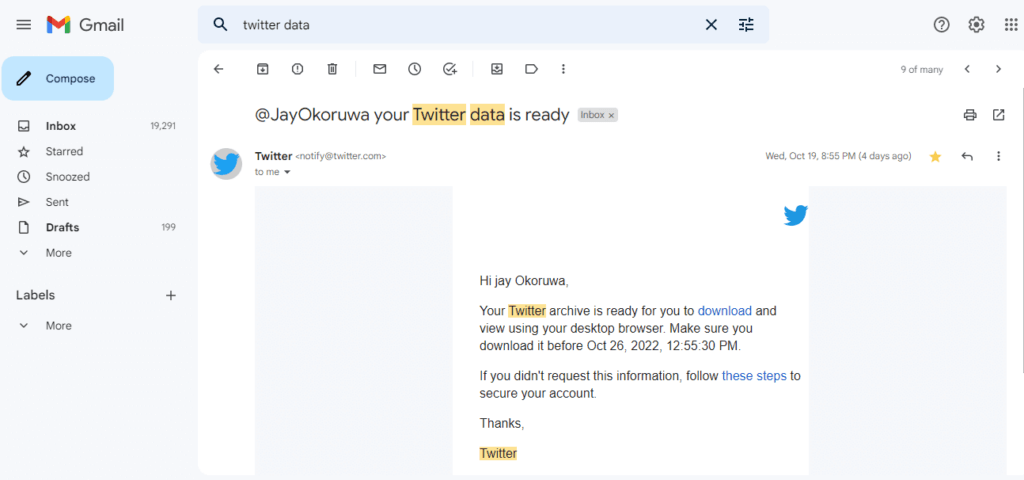Open the Move to folder icon

pos(497,69)
